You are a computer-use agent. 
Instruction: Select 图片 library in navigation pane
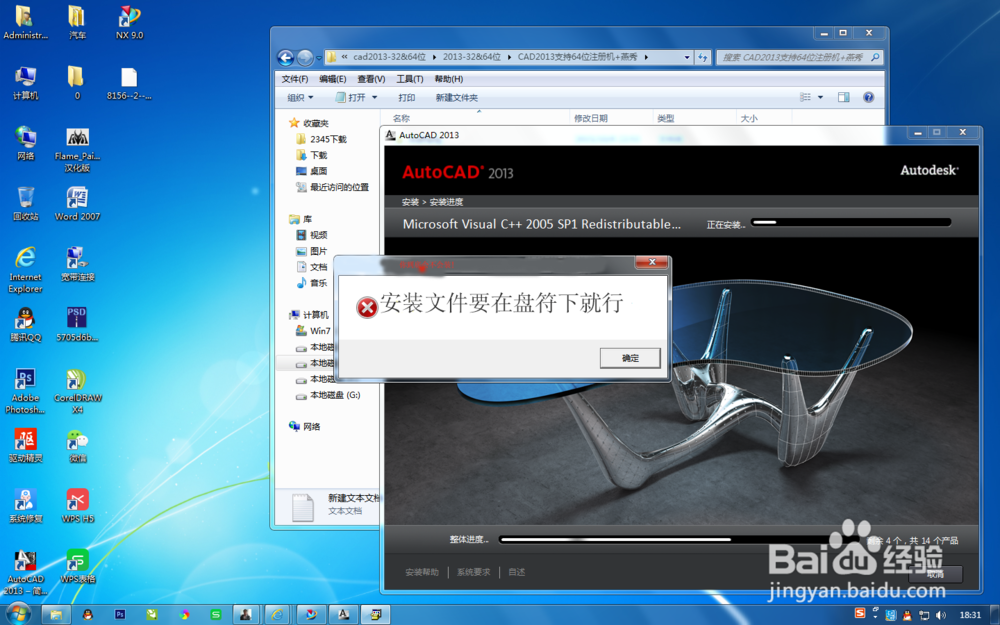312,251
